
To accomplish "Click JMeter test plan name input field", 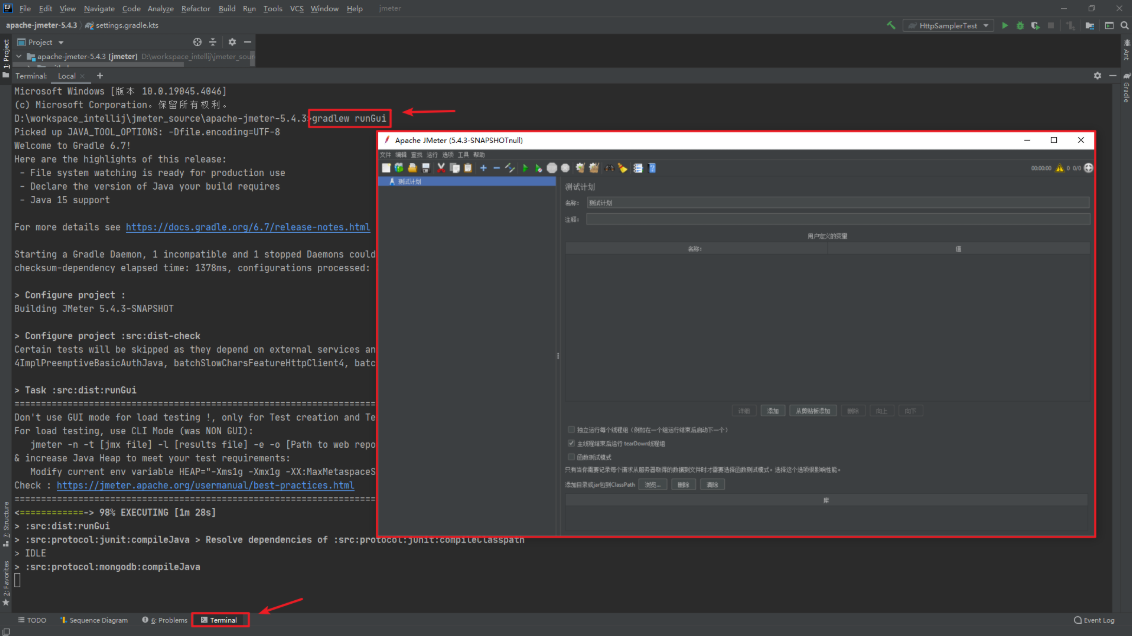I will pos(837,203).
